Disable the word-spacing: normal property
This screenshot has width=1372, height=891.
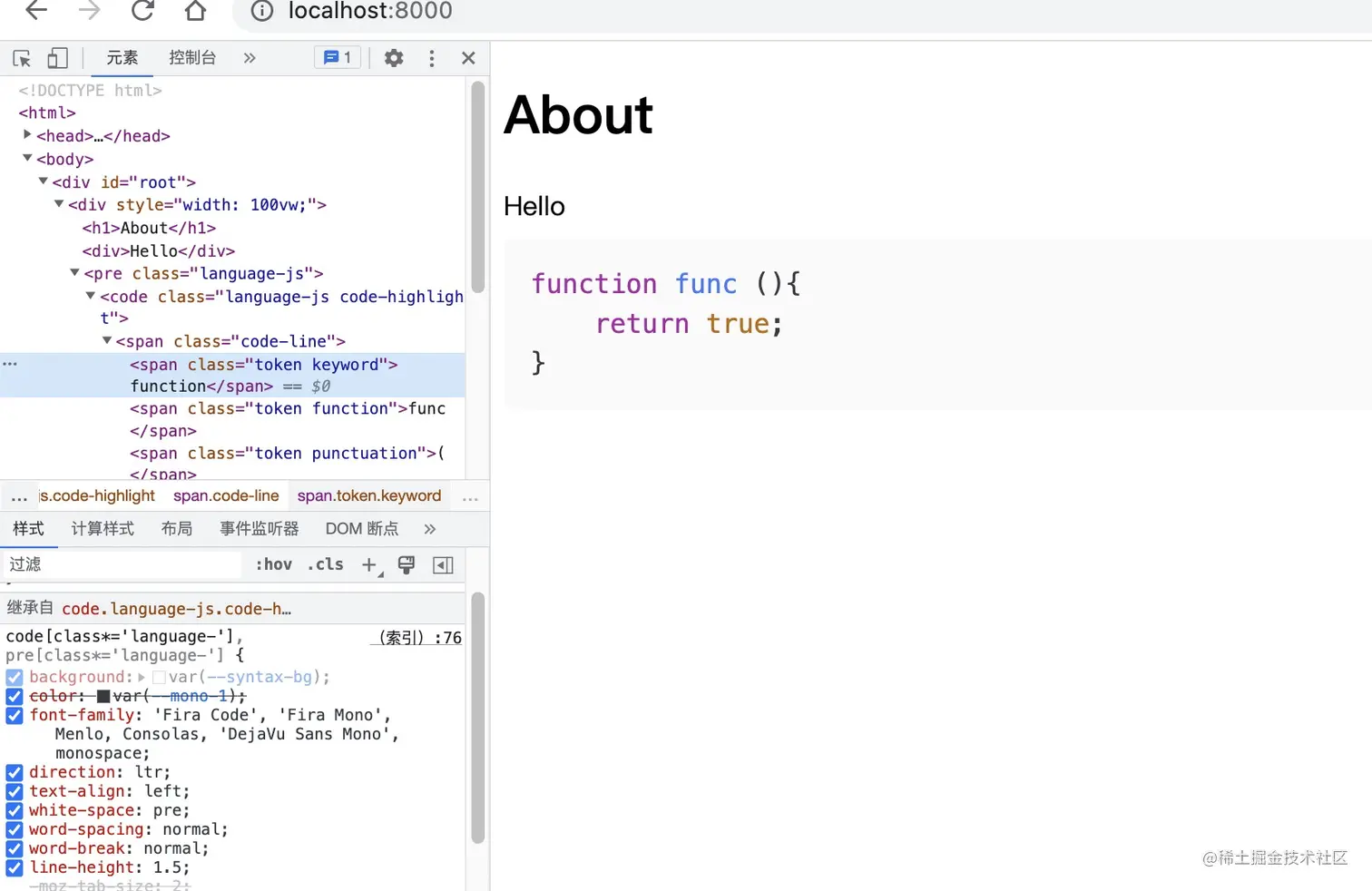[x=15, y=829]
